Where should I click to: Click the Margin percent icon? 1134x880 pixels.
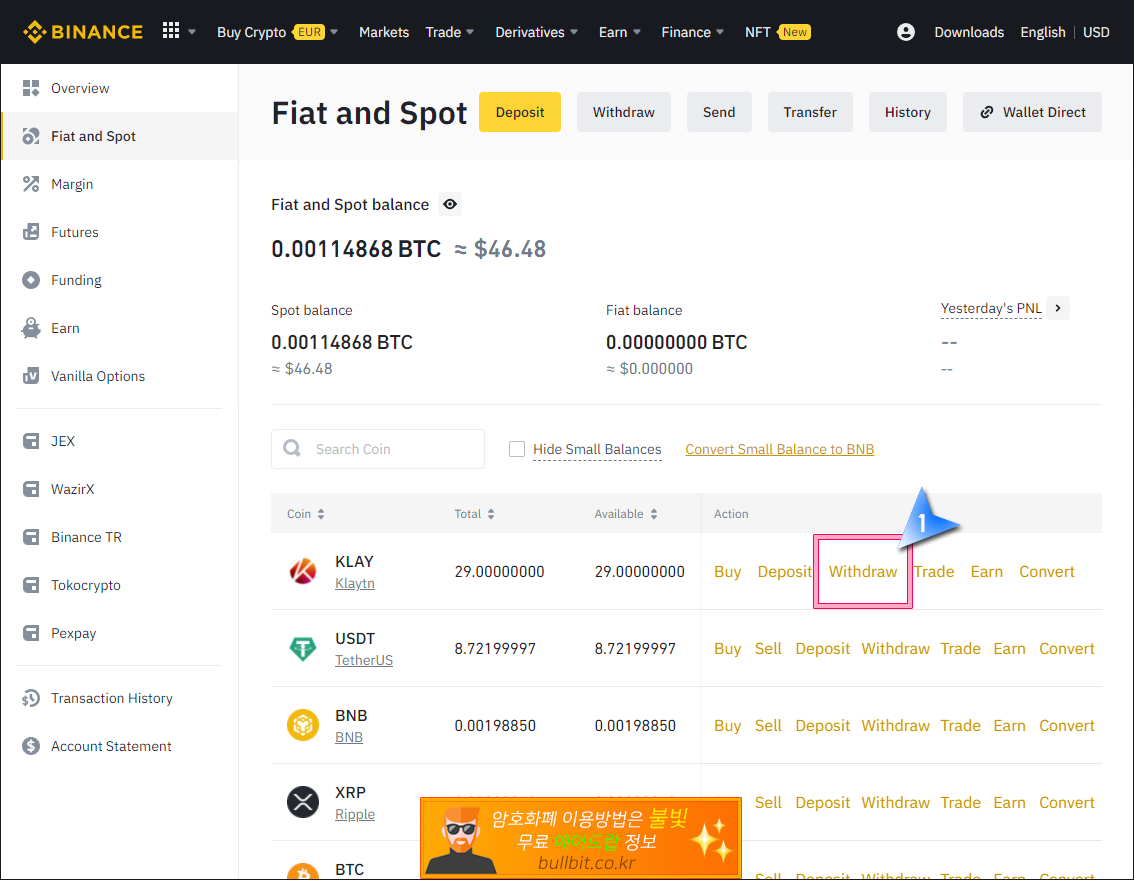[x=31, y=184]
